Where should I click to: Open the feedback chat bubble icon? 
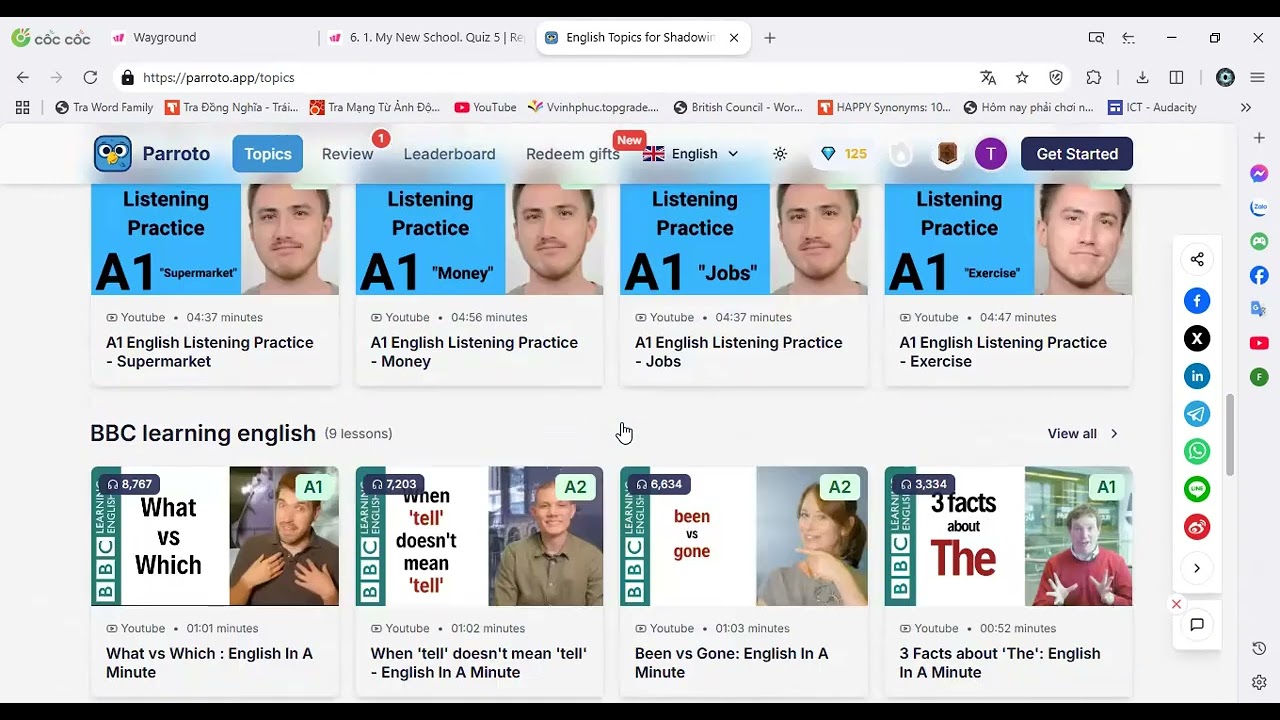(x=1197, y=625)
